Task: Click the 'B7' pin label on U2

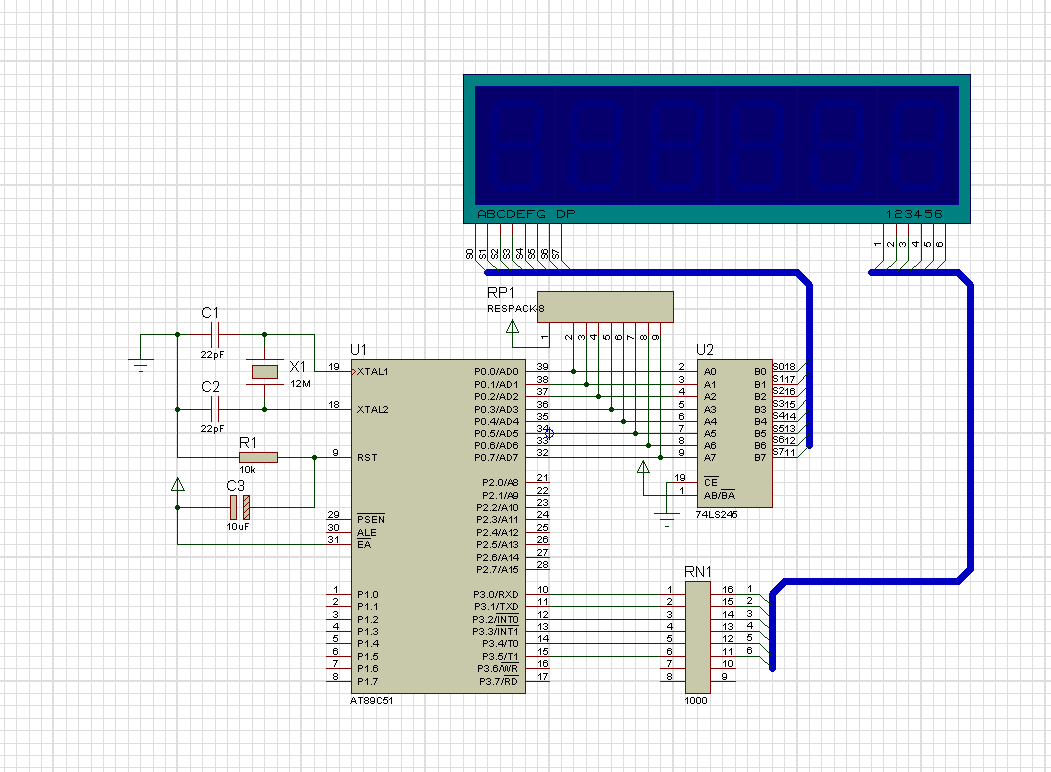Action: click(760, 458)
